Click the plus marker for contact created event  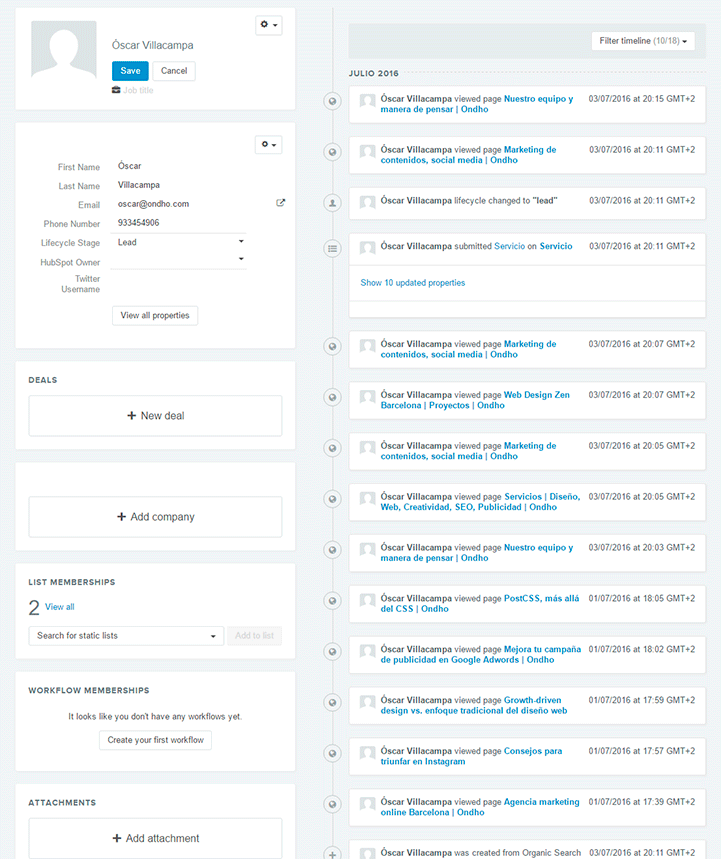click(x=333, y=854)
